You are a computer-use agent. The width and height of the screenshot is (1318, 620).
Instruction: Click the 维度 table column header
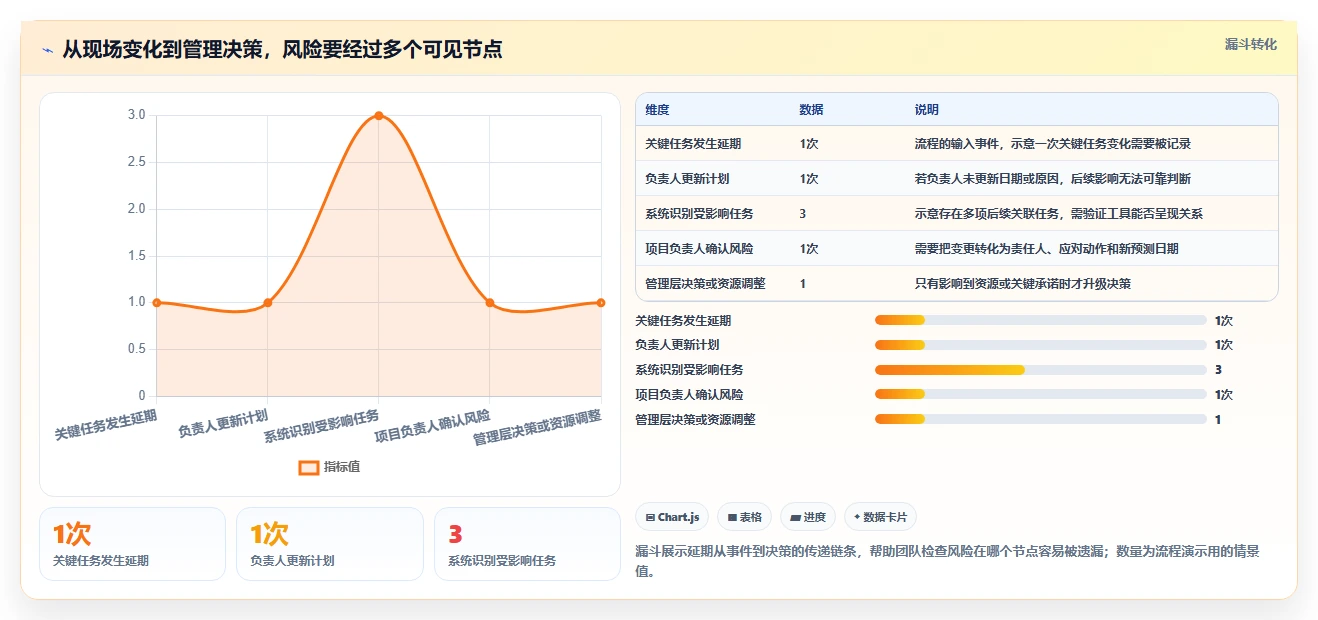[x=657, y=110]
